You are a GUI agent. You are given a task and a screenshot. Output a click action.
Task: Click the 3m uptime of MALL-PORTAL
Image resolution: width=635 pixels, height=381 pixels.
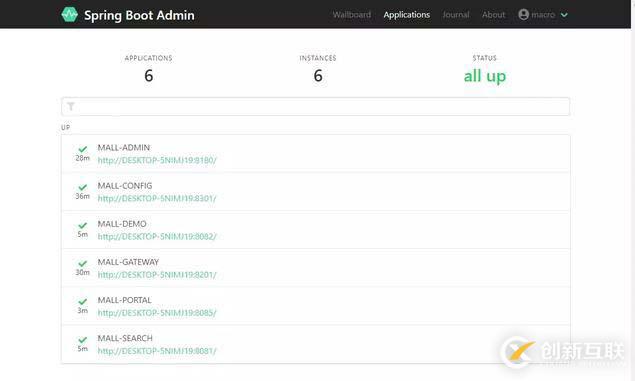coord(83,311)
